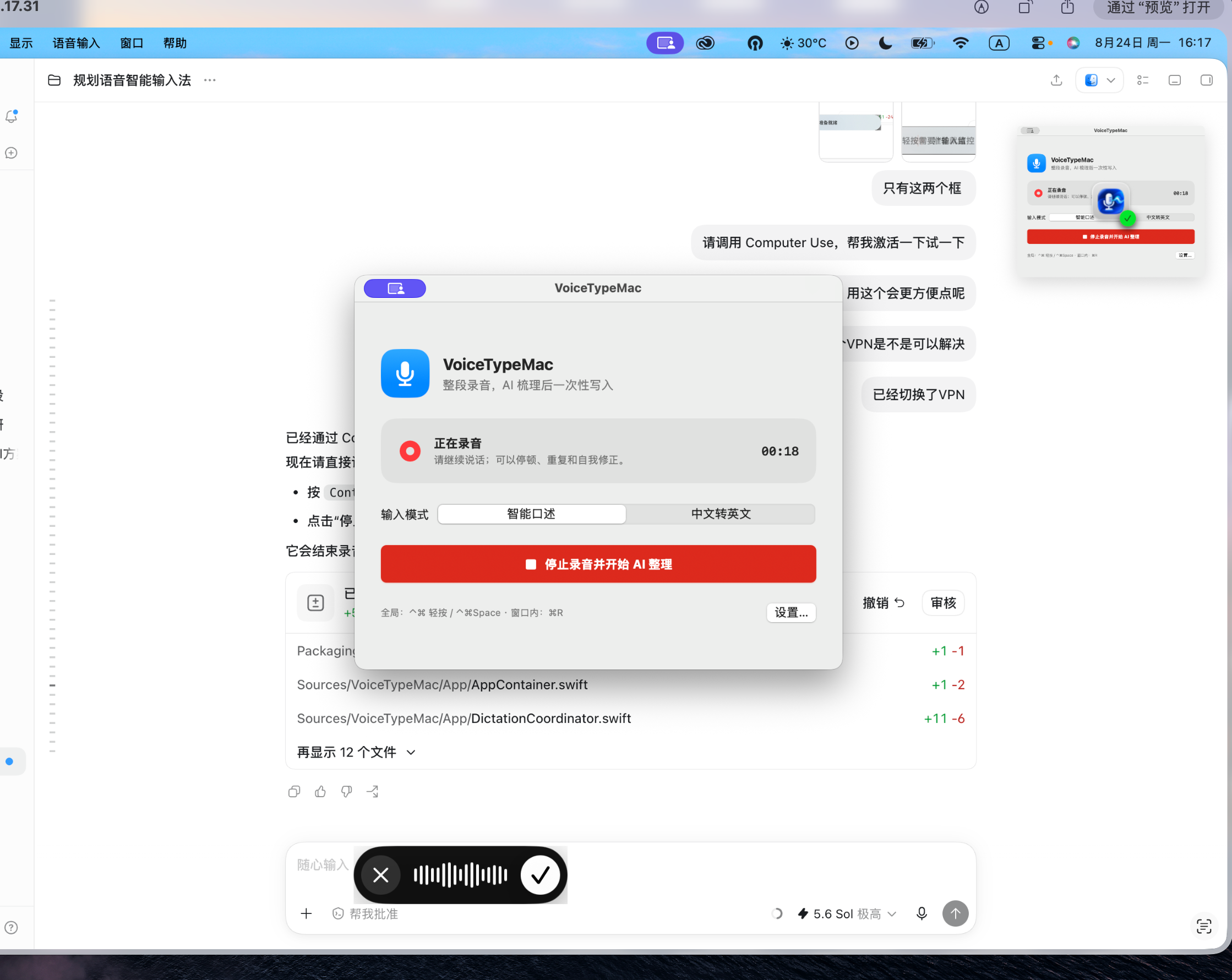Screen dimensions: 1232x980
Task: Open the Creative Cloud menu bar icon
Action: 705,43
